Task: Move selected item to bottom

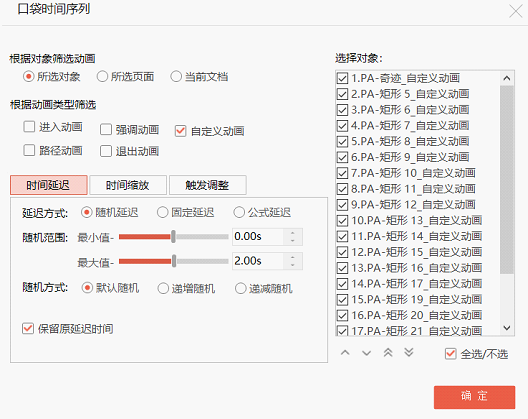Action: [x=409, y=353]
